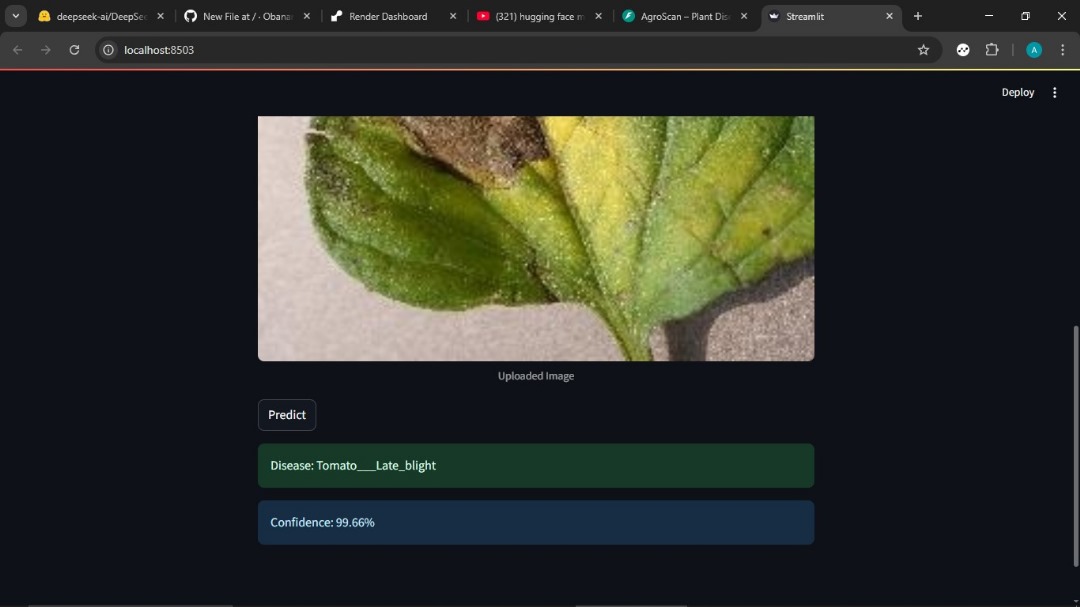1080x607 pixels.
Task: Close the deepseek-ai tab
Action: [x=160, y=16]
